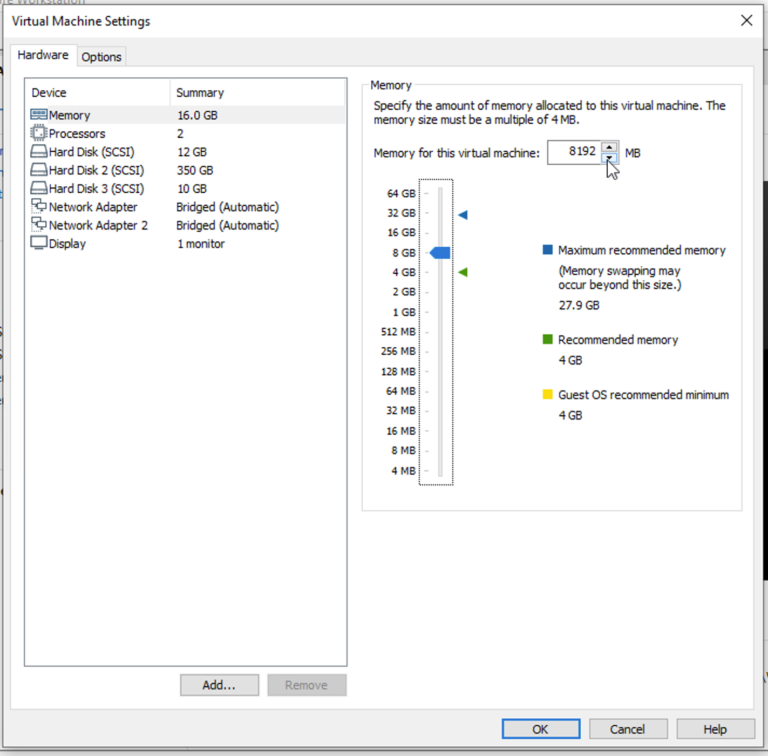Select the Display monitor icon
The image size is (768, 756).
(39, 243)
